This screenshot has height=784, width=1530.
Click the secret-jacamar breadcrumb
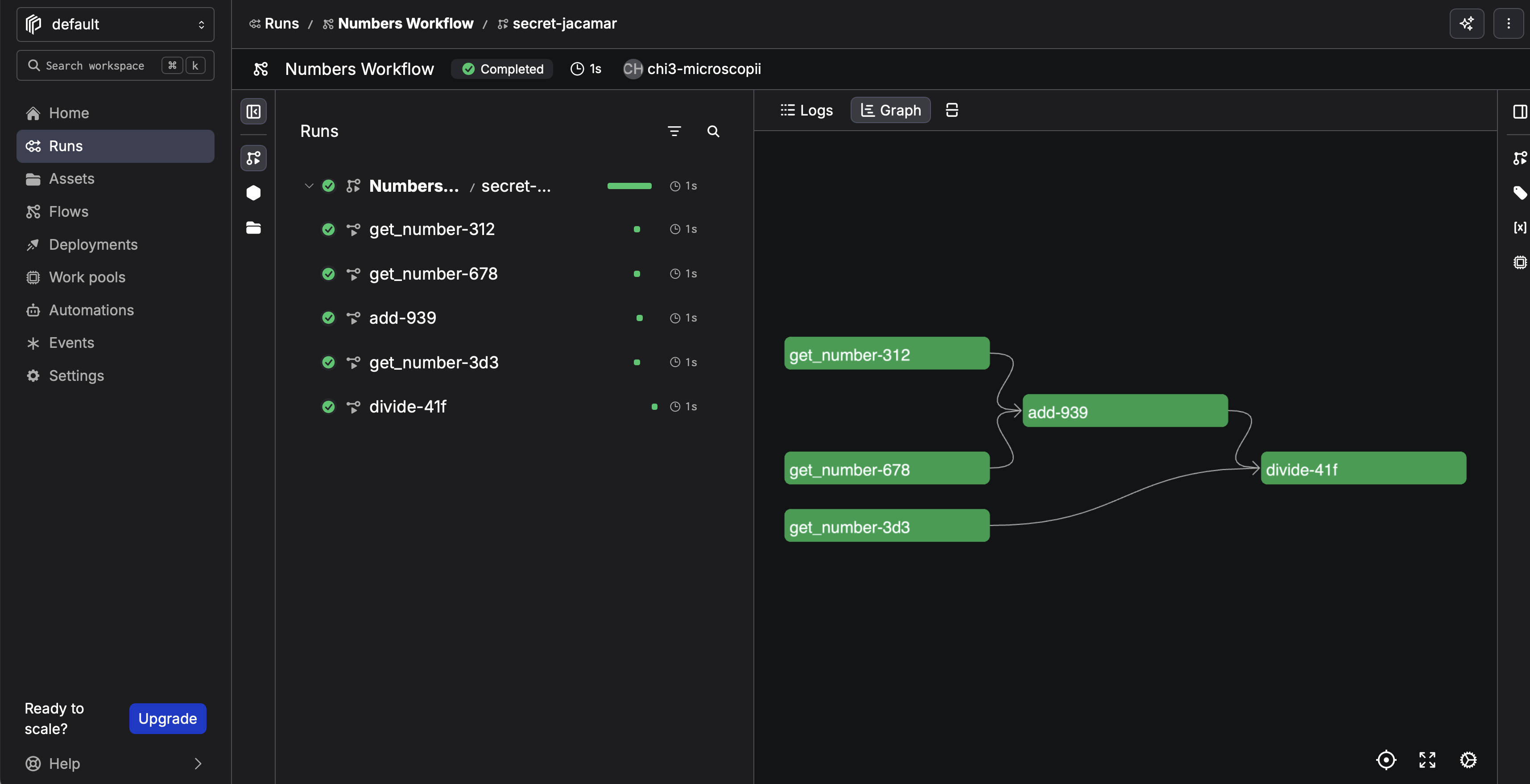[558, 24]
